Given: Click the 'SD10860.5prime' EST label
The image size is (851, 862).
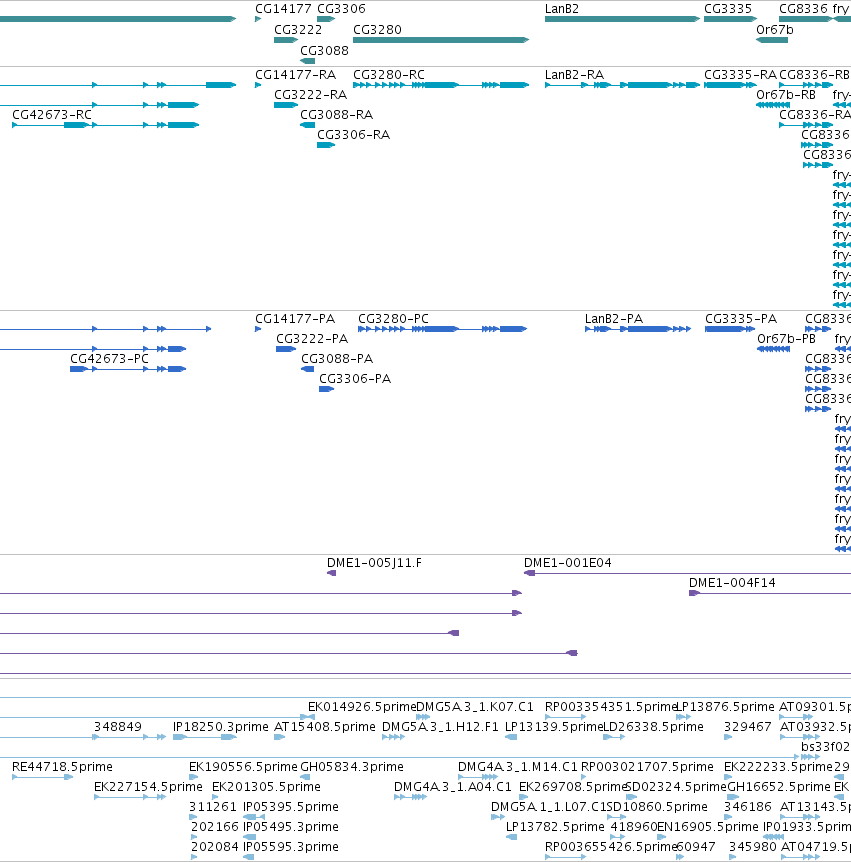Looking at the screenshot, I should [x=656, y=806].
